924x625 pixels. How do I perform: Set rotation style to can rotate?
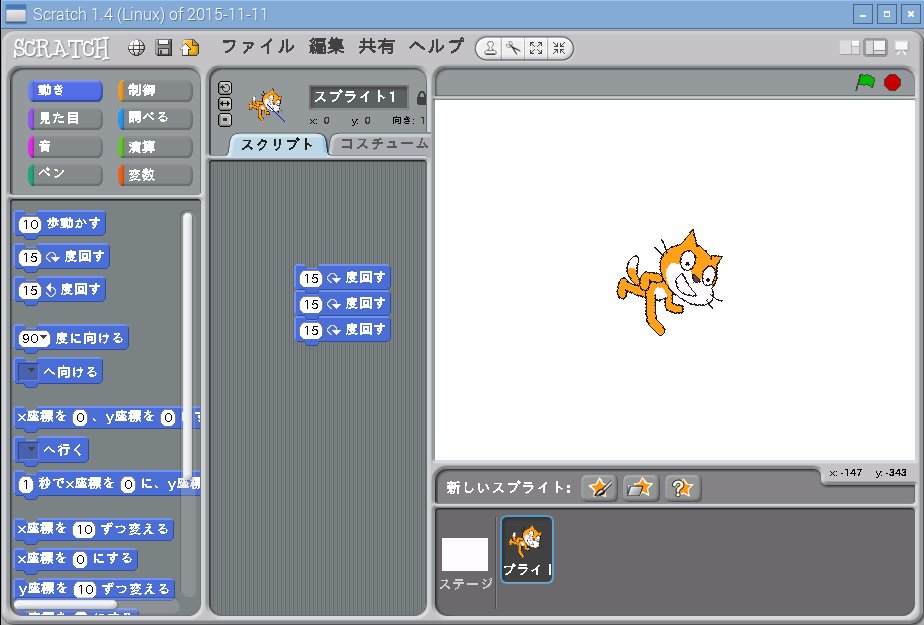(x=225, y=88)
